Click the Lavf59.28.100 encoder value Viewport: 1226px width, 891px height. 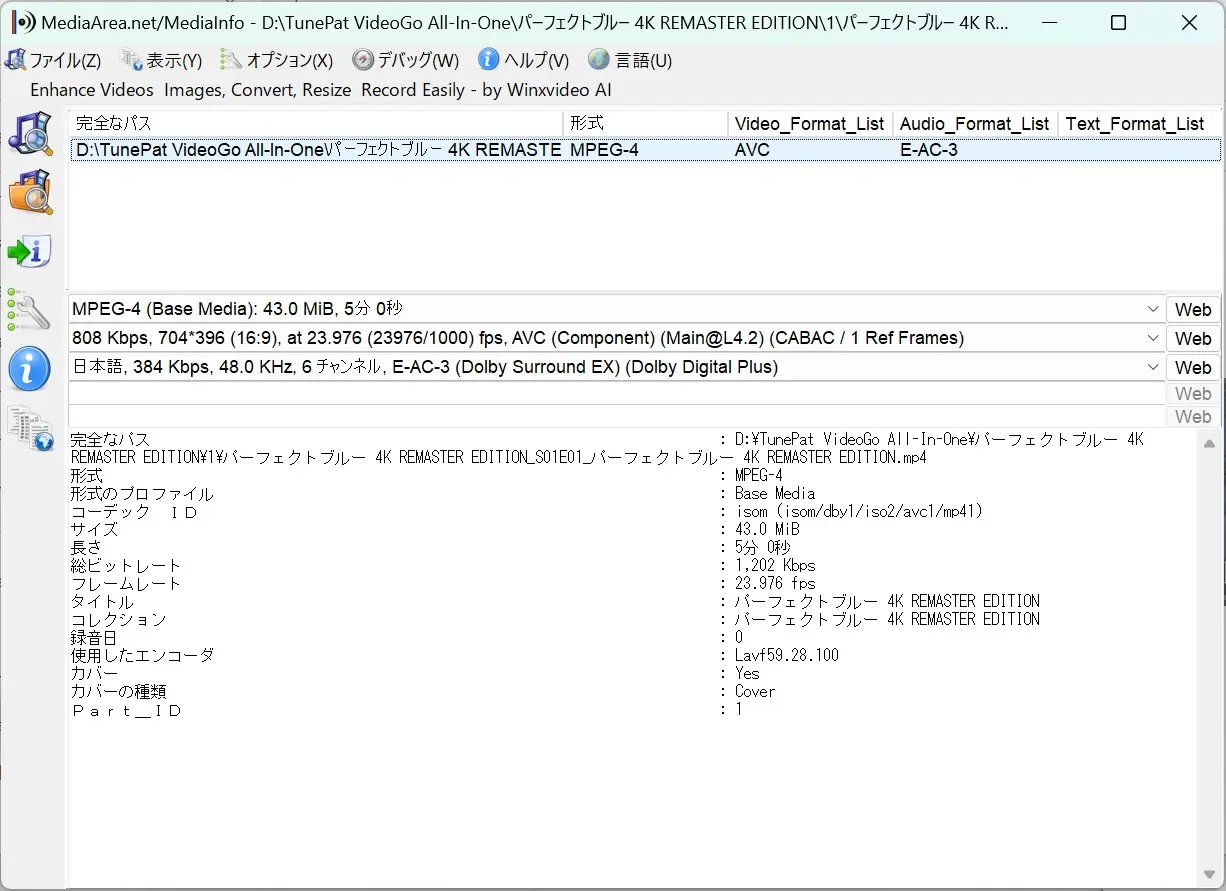(787, 655)
